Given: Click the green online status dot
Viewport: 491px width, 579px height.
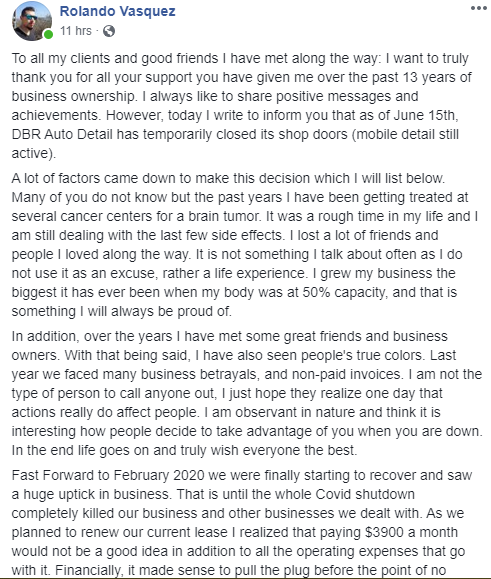Looking at the screenshot, I should pyautogui.click(x=48, y=35).
